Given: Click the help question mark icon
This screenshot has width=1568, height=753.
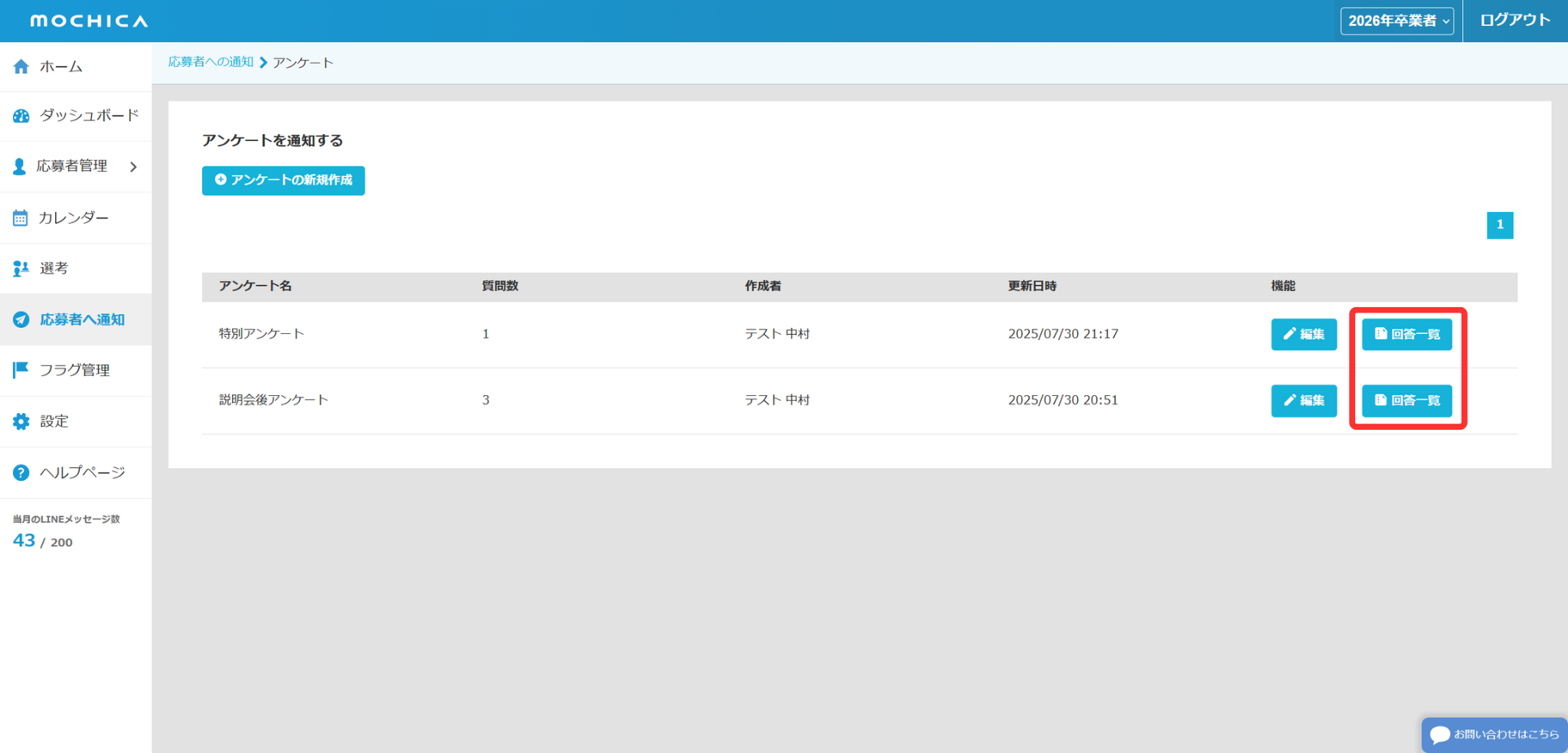Looking at the screenshot, I should [x=21, y=473].
